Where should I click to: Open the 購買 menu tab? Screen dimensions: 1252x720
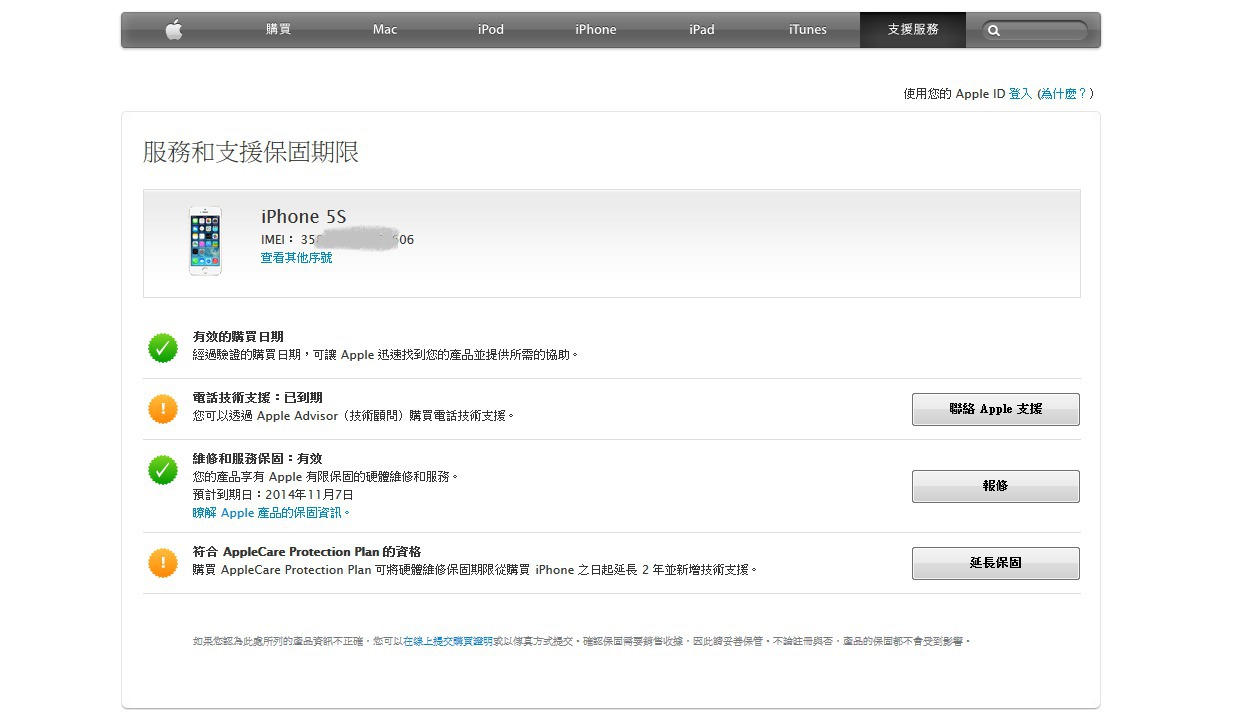click(278, 30)
